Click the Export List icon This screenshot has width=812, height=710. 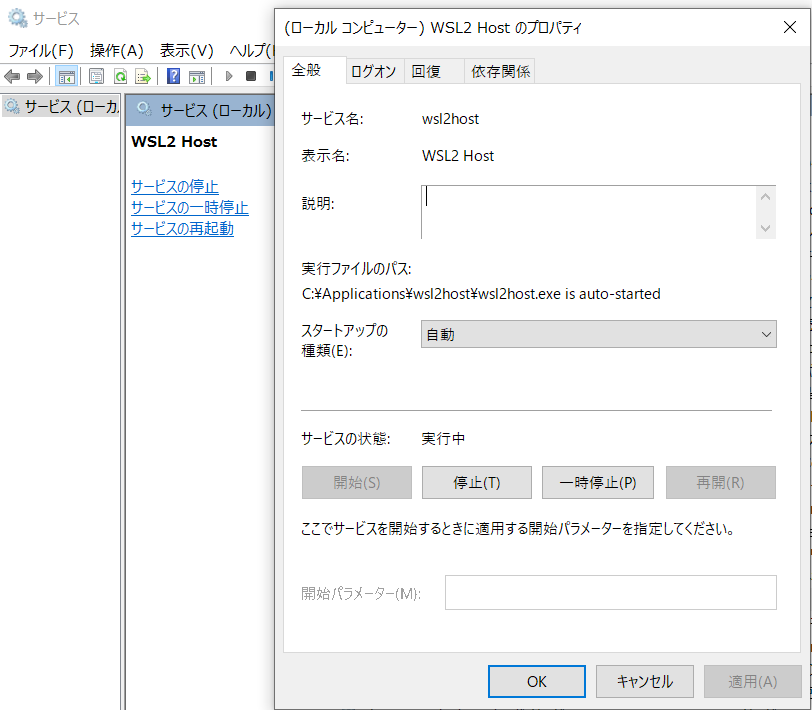tap(143, 77)
